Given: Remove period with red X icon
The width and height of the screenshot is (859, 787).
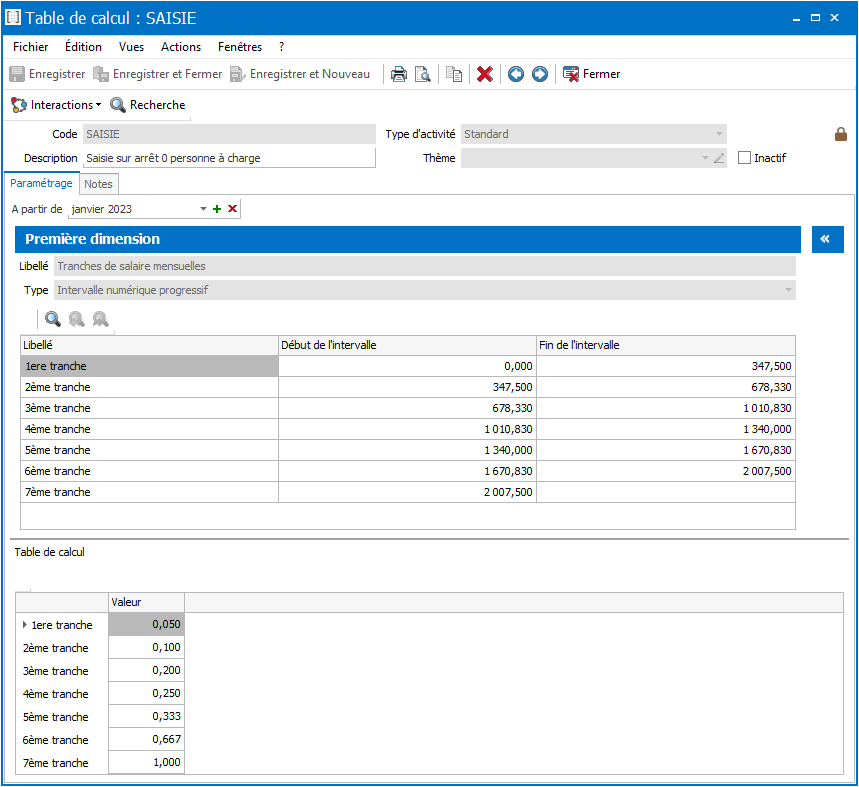Looking at the screenshot, I should point(232,209).
